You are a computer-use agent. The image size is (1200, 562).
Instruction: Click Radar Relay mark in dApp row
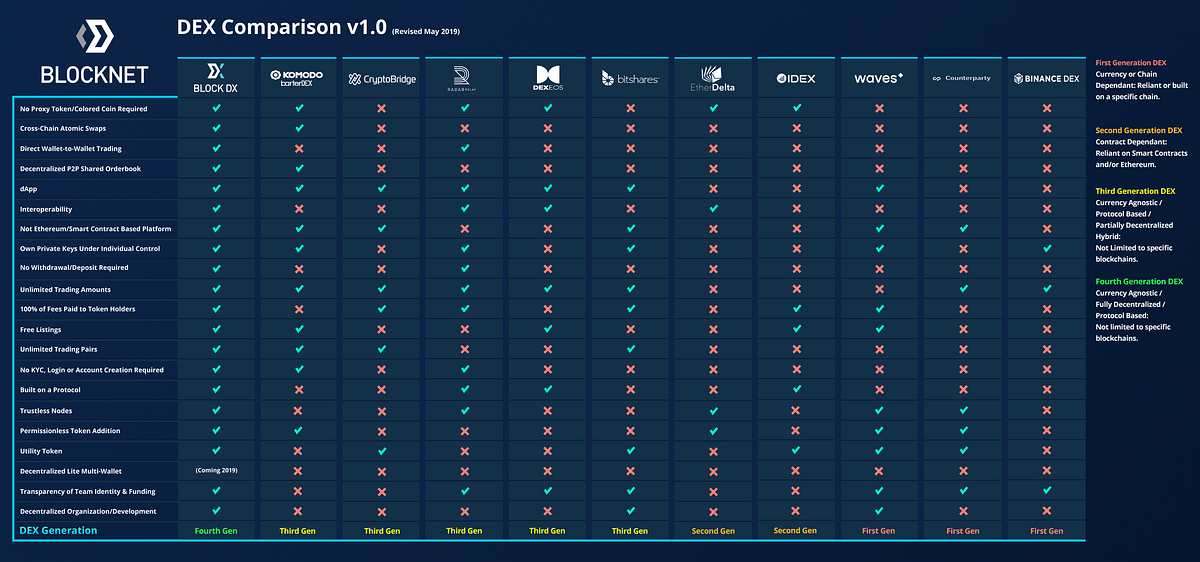(x=464, y=189)
